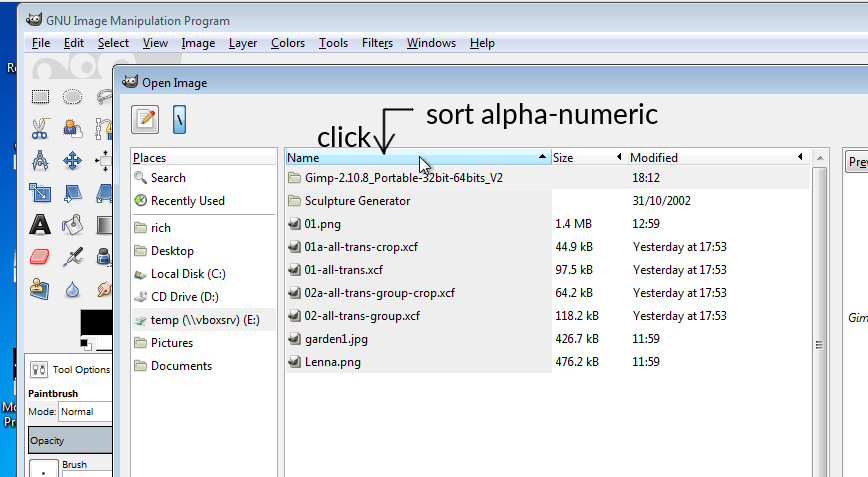Click the backslash path button
The height and width of the screenshot is (477, 868).
click(181, 119)
